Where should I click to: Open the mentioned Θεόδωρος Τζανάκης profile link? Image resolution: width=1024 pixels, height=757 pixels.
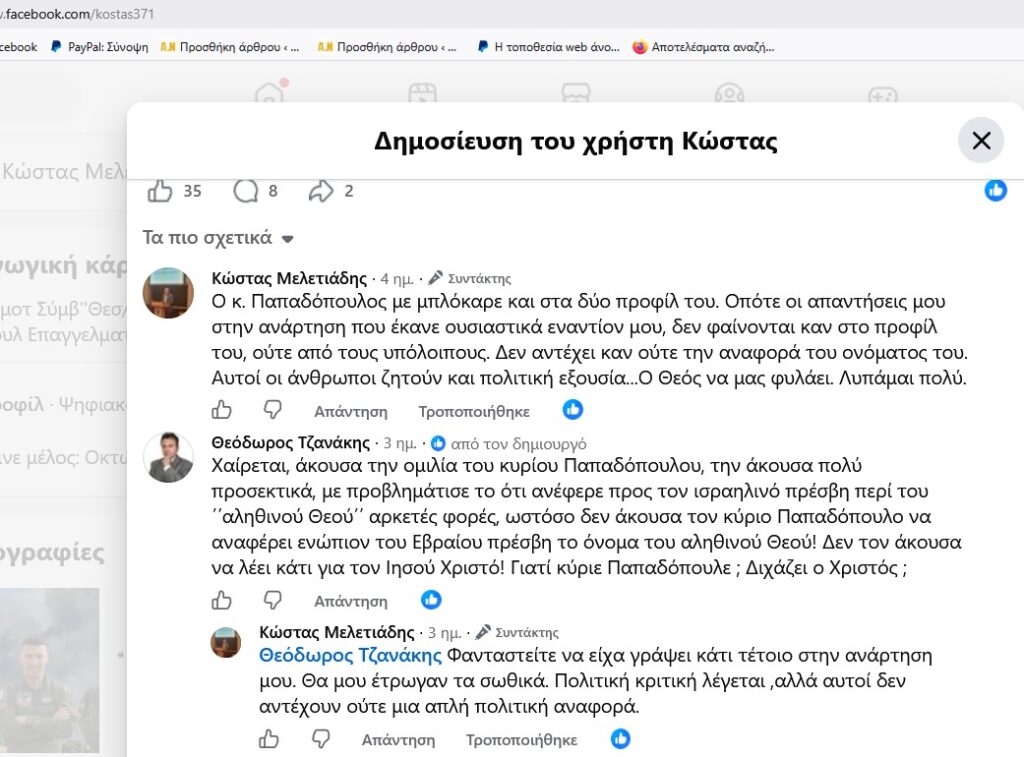[x=350, y=655]
